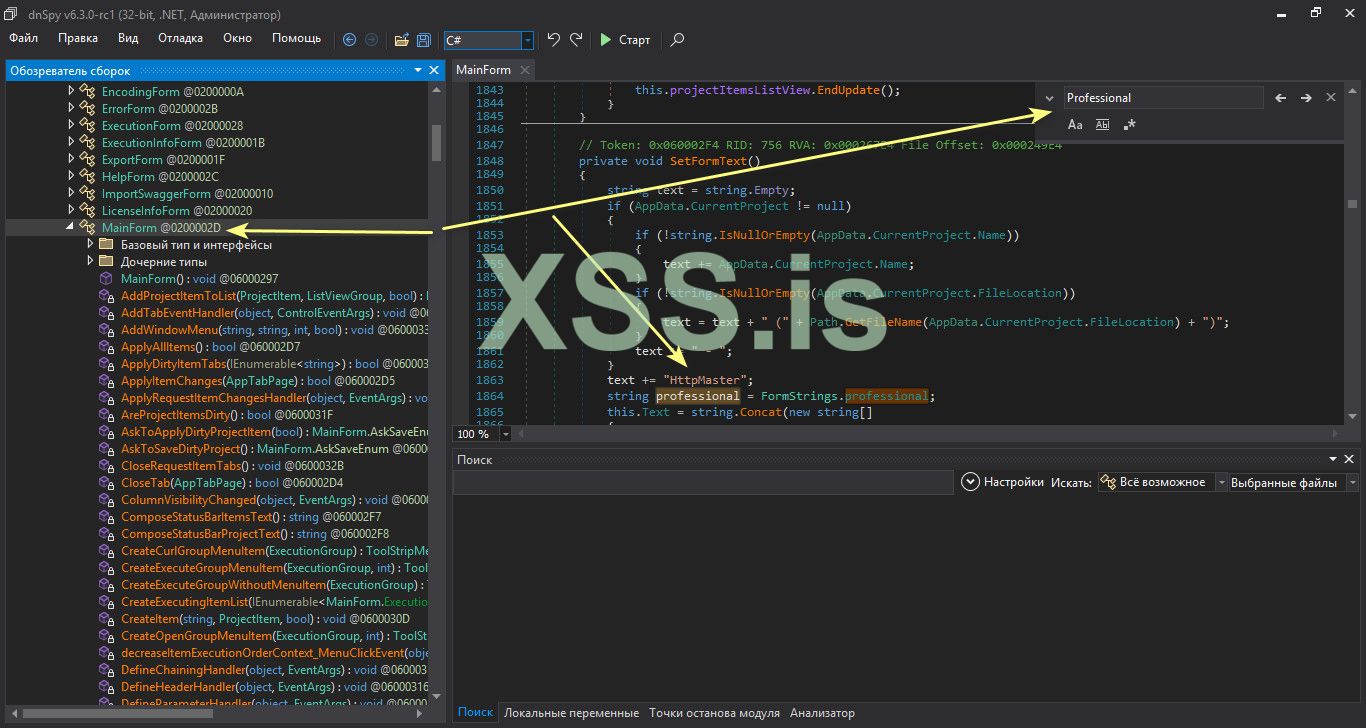The height and width of the screenshot is (728, 1366).
Task: Click the open file folder icon
Action: click(x=401, y=40)
